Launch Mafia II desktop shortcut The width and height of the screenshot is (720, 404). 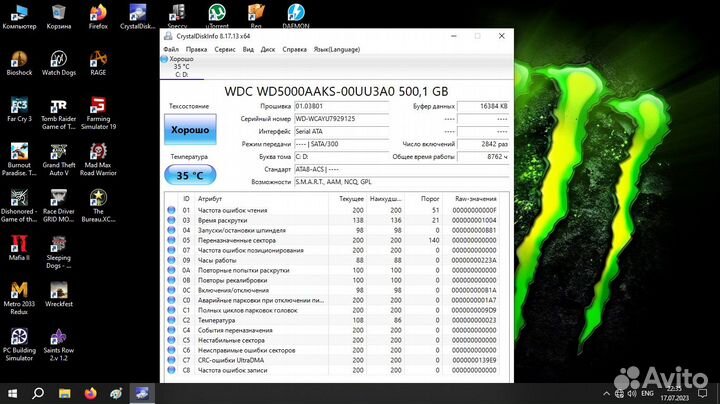[x=19, y=247]
